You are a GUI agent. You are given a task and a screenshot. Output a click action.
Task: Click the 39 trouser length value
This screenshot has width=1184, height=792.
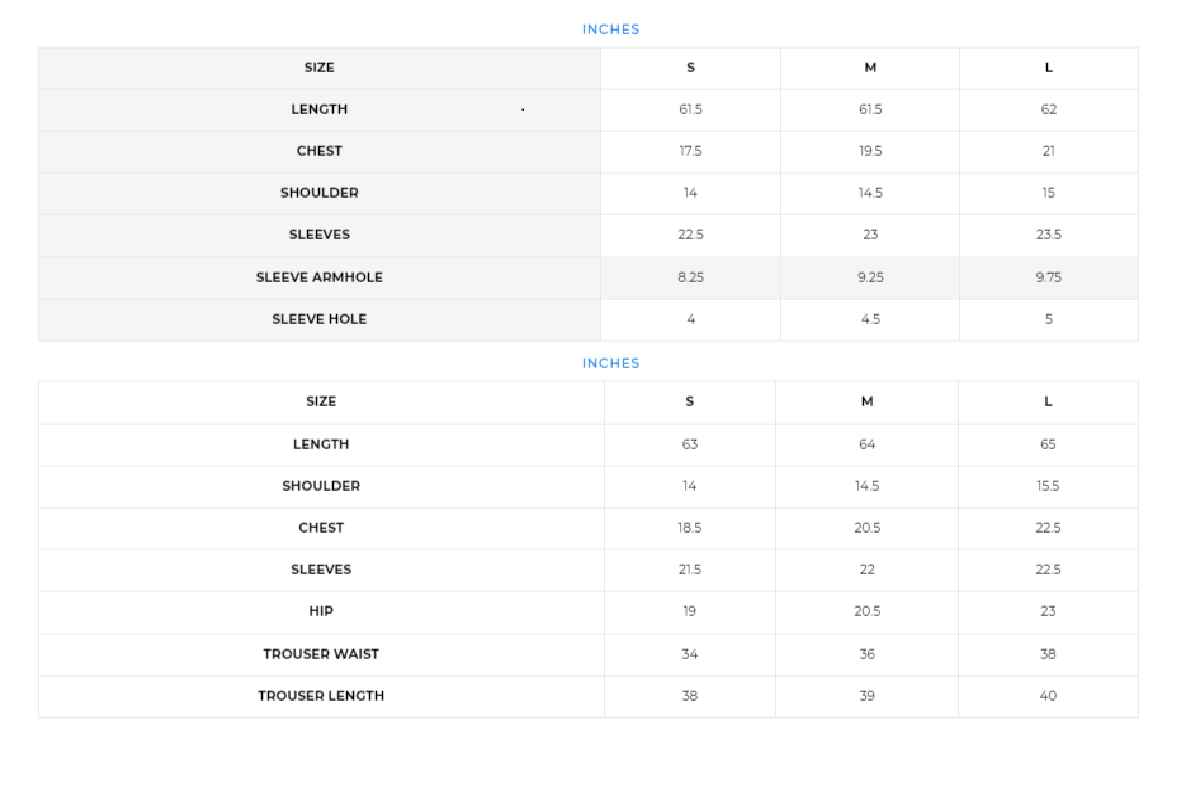click(867, 696)
